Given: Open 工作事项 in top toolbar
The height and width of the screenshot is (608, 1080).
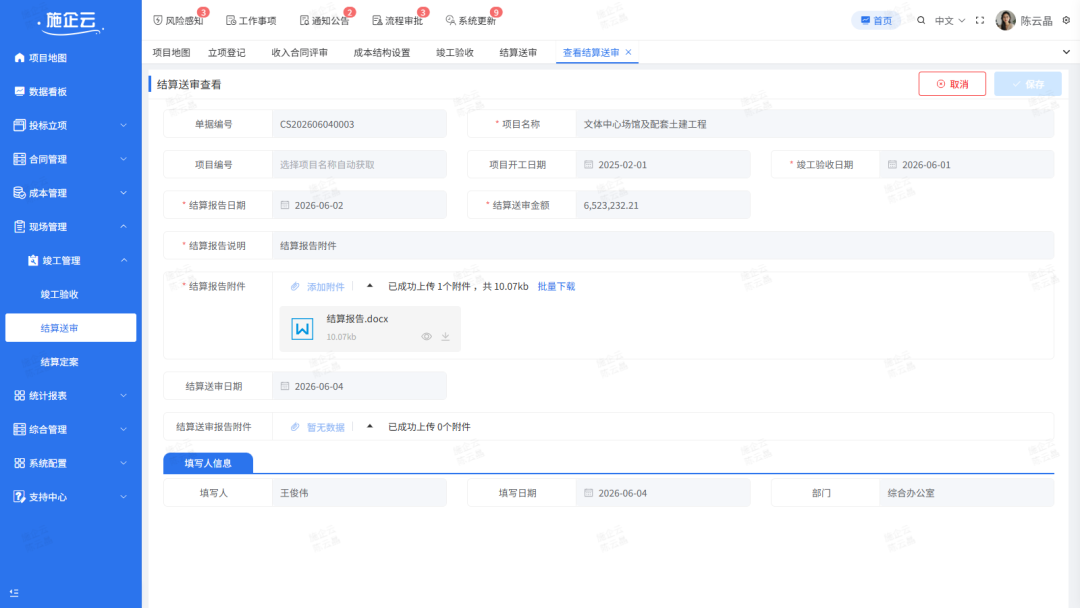Looking at the screenshot, I should (x=251, y=21).
